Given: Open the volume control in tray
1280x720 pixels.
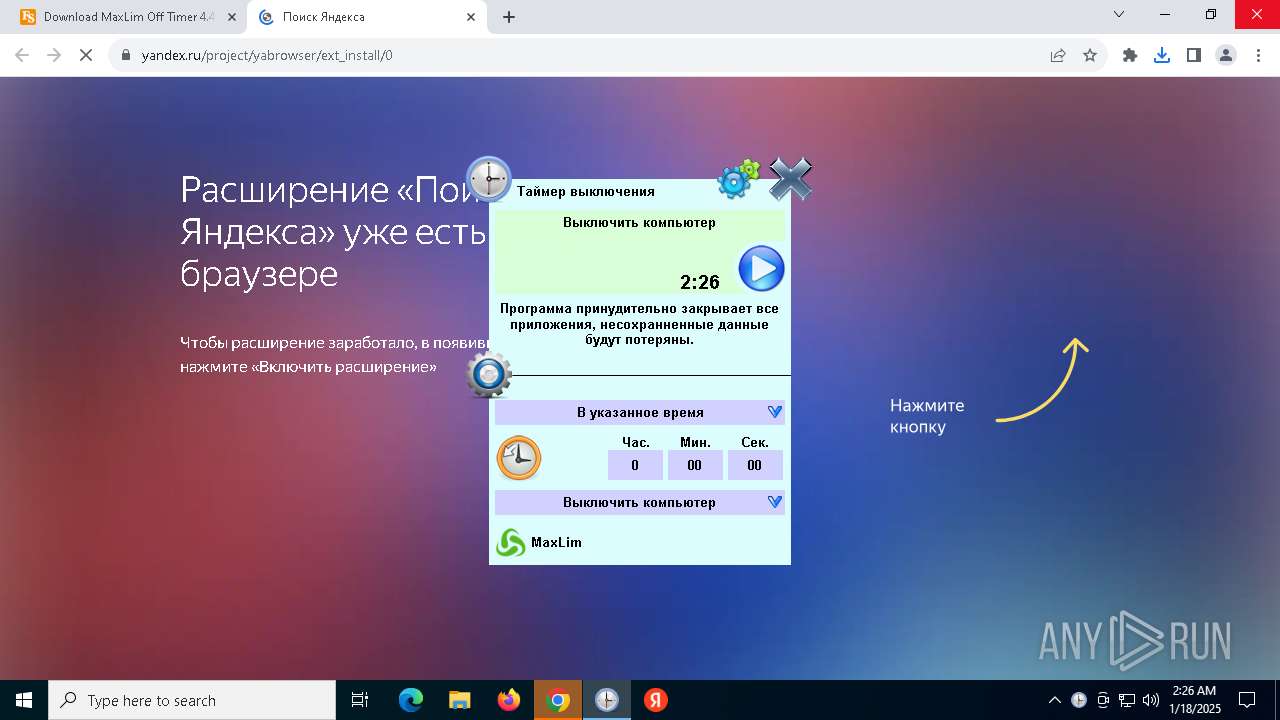Looking at the screenshot, I should click(1151, 700).
